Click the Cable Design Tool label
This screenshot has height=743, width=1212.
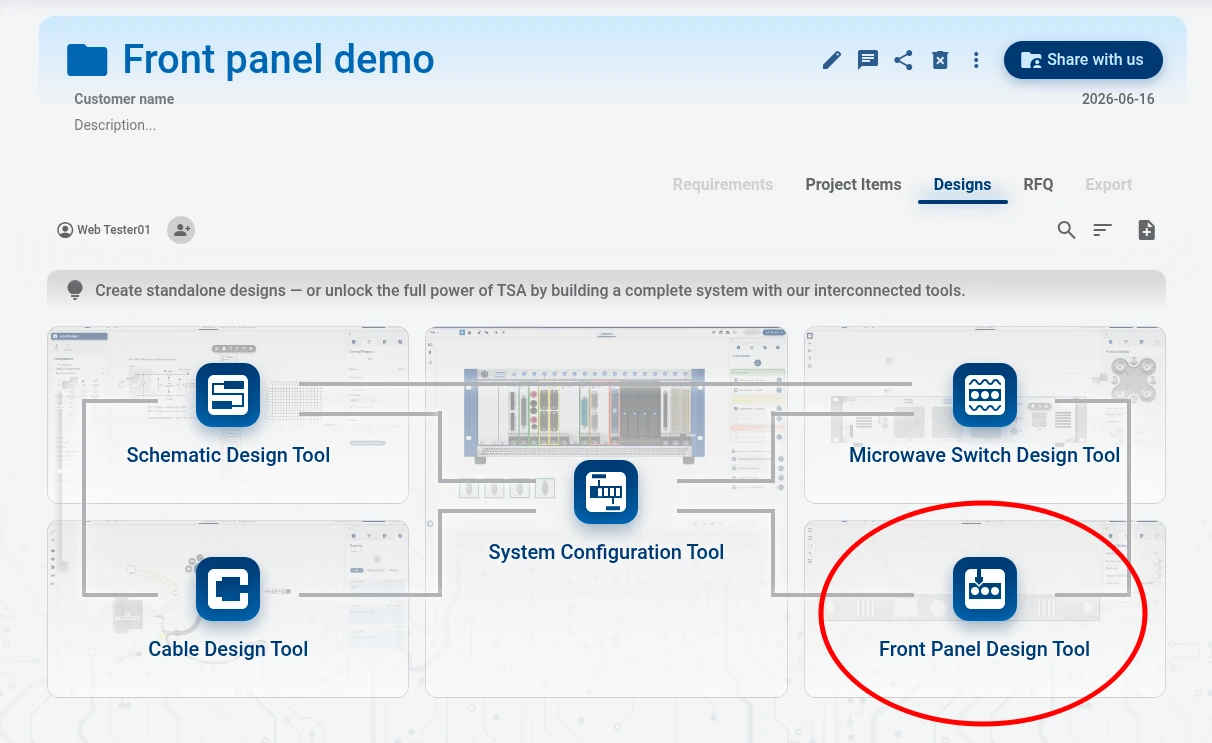[x=228, y=649]
